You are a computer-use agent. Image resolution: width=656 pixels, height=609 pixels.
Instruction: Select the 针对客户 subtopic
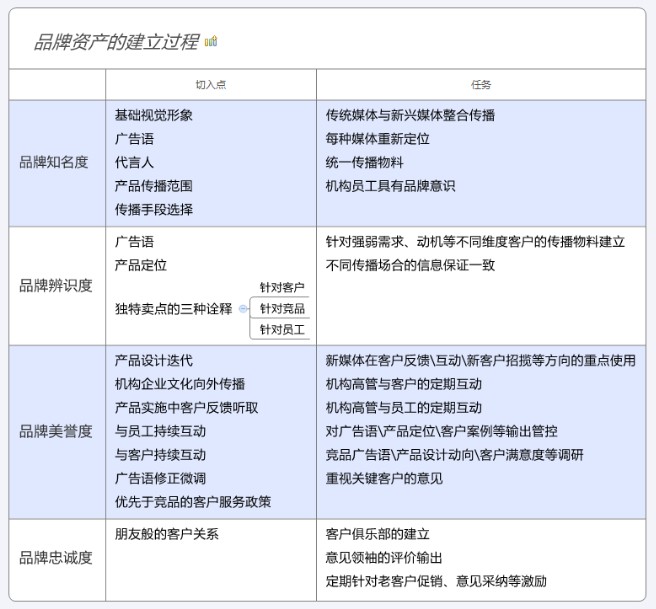(282, 288)
